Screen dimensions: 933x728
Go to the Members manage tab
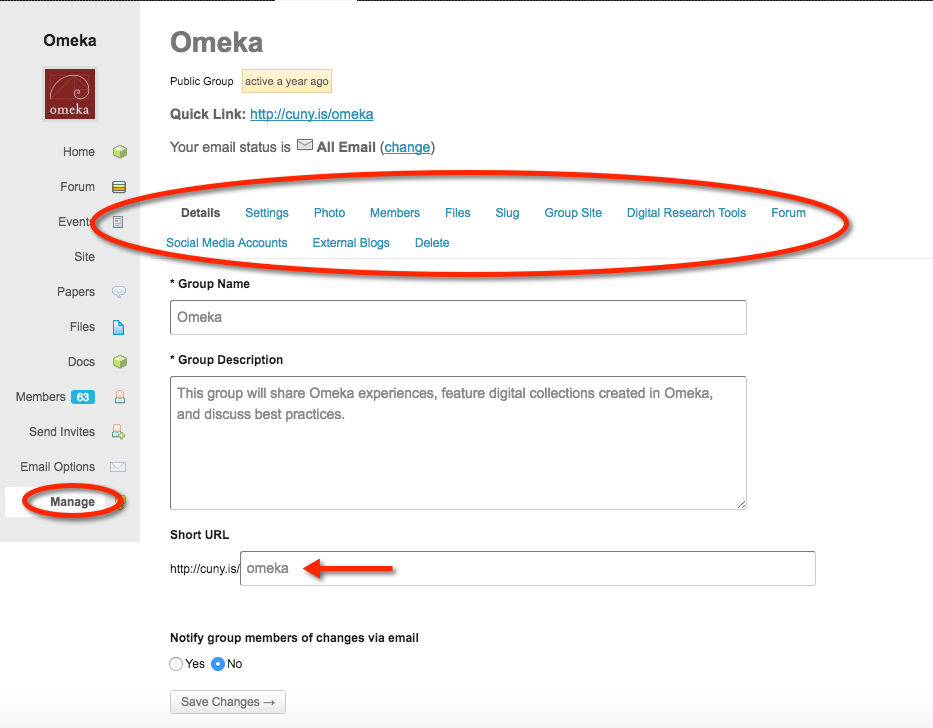point(395,213)
